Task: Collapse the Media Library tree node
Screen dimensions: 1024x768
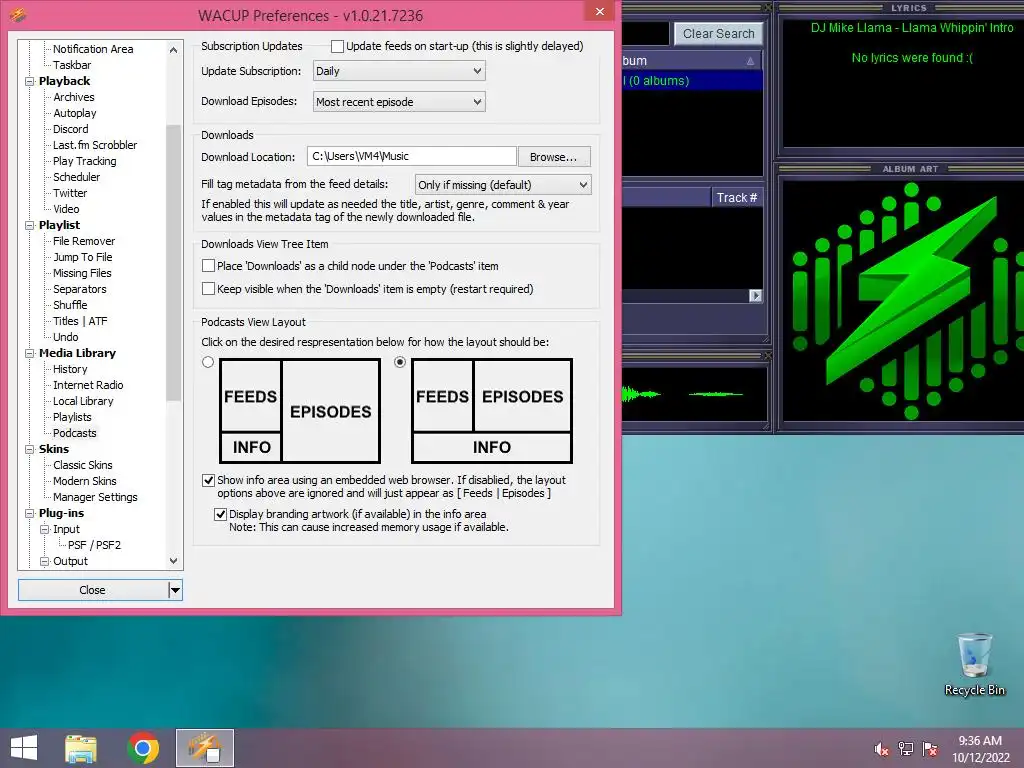Action: pyautogui.click(x=29, y=353)
